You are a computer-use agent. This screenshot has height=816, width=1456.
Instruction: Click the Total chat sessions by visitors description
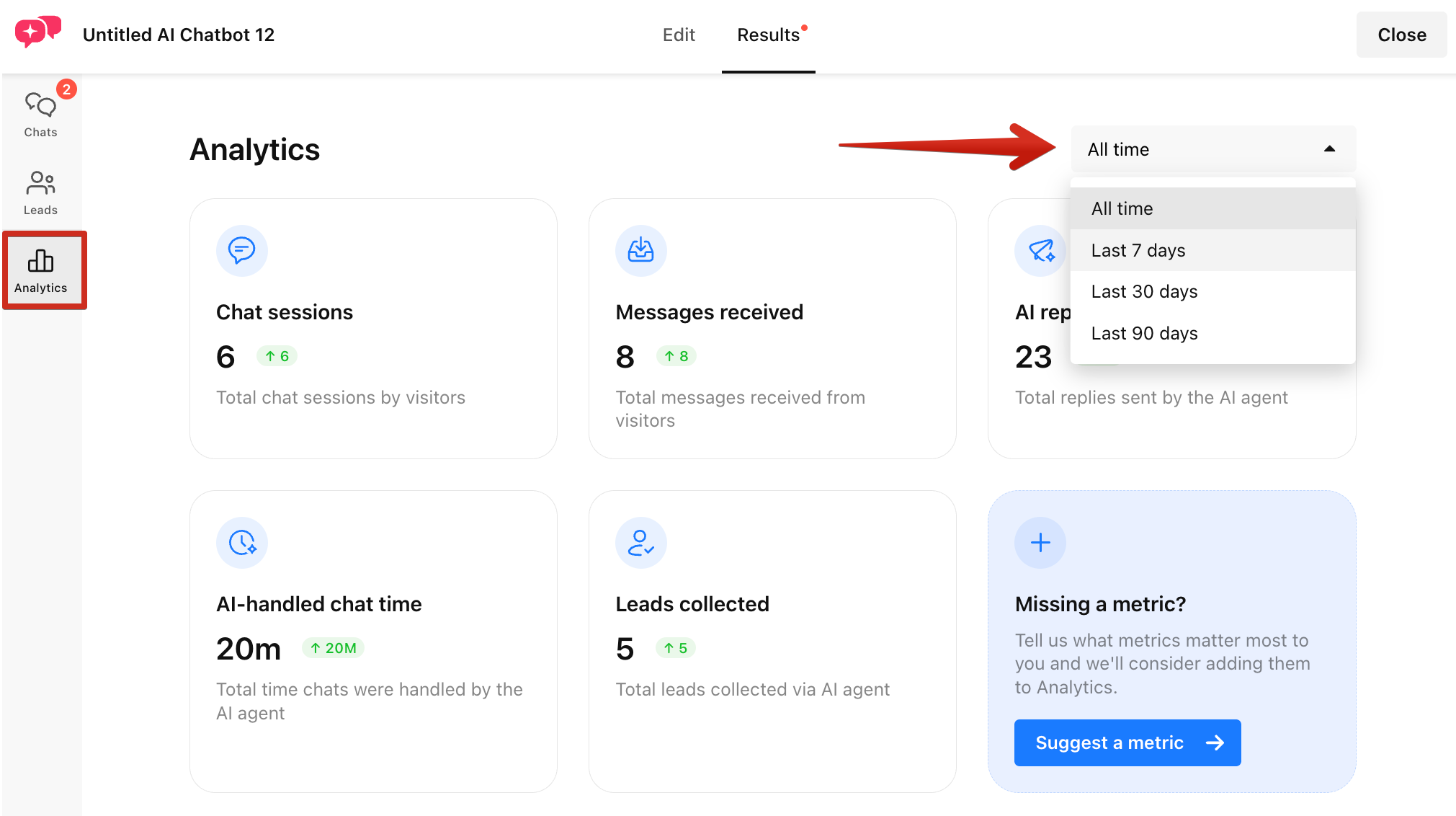[341, 397]
